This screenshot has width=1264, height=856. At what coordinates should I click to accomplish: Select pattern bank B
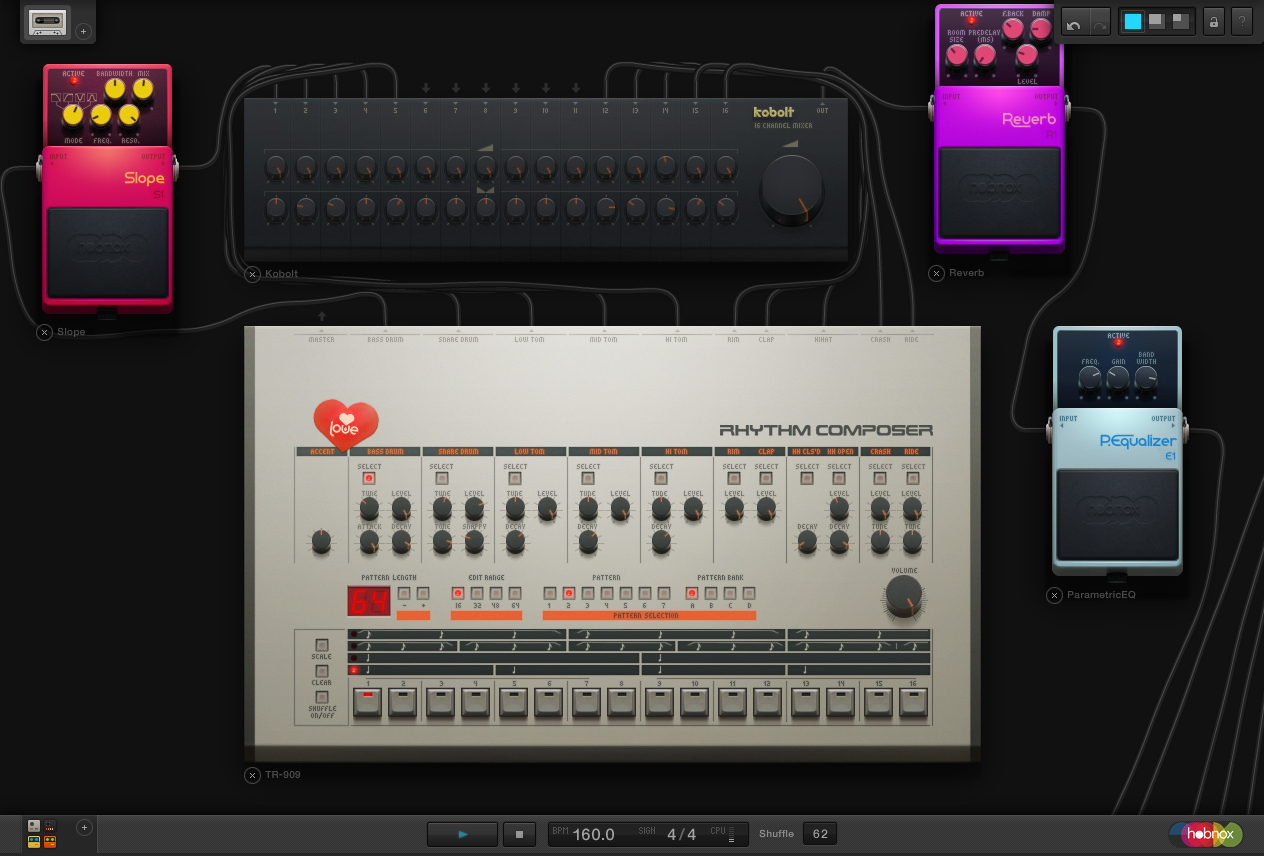(710, 593)
